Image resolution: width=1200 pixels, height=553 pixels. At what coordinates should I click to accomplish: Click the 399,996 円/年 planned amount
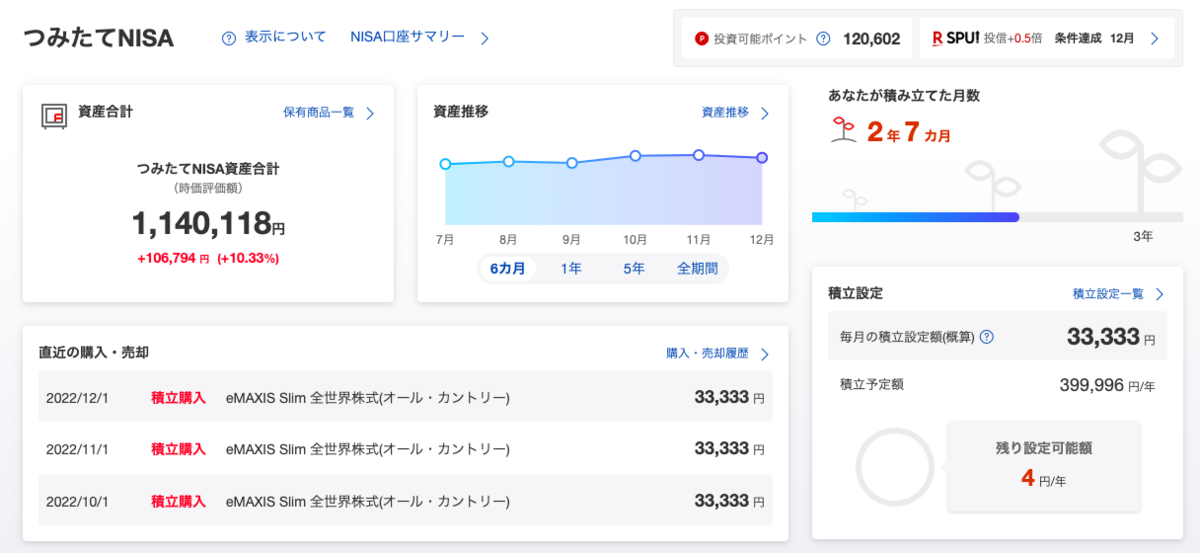click(x=1107, y=385)
